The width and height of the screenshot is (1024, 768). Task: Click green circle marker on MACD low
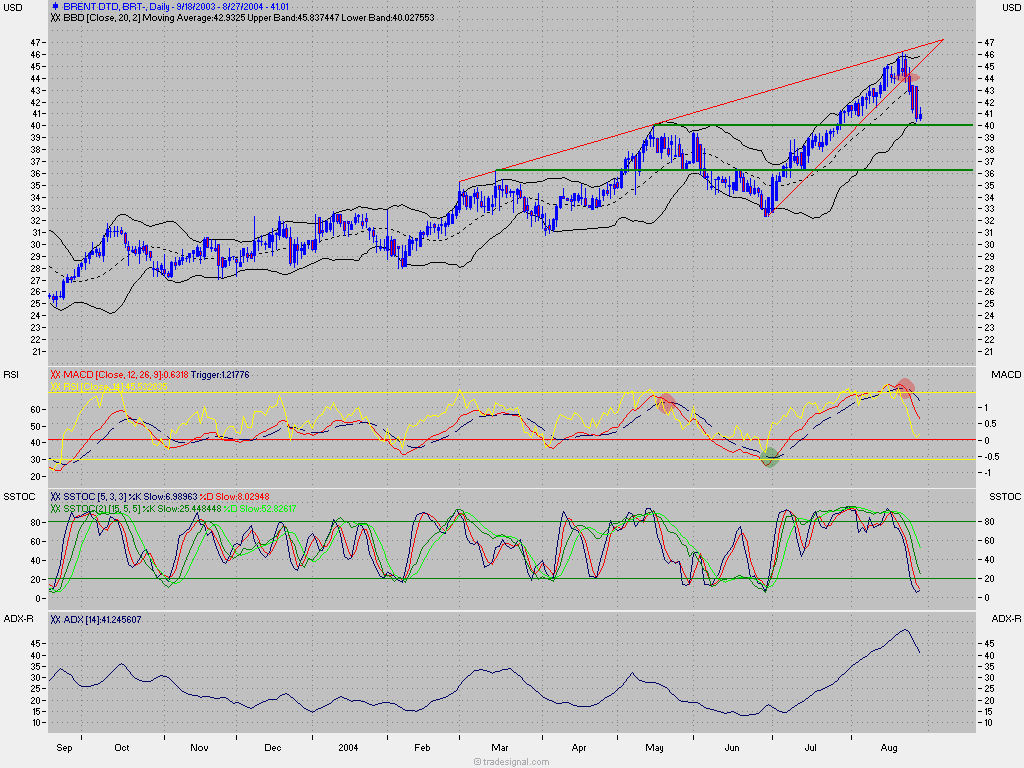click(769, 458)
